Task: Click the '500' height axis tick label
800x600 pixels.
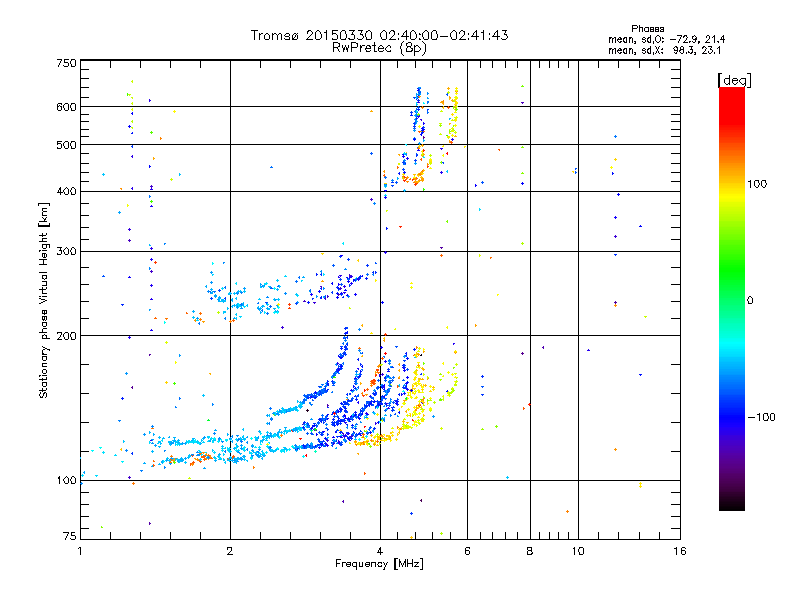Action: [67, 145]
